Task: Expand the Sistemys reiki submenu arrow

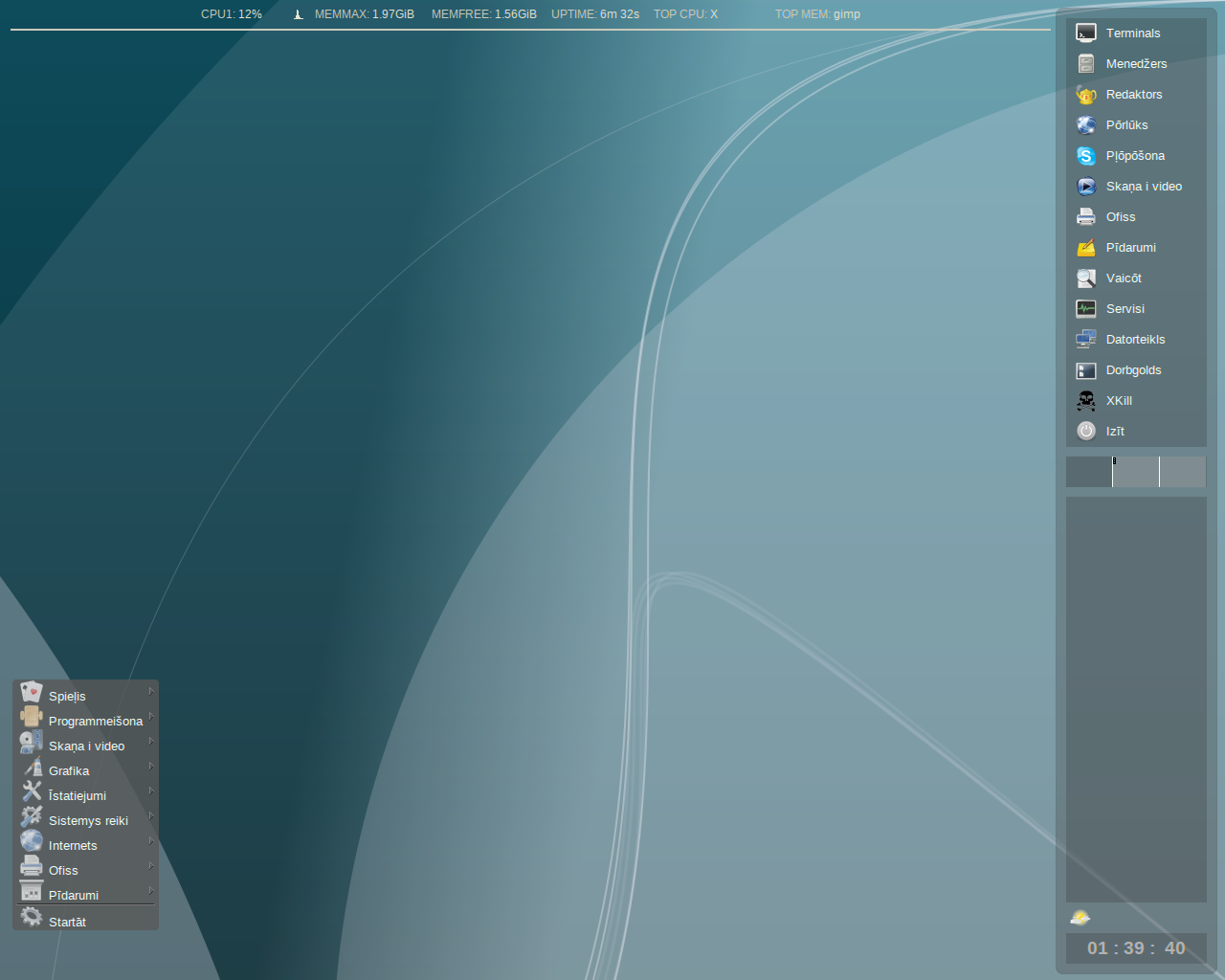Action: point(150,815)
